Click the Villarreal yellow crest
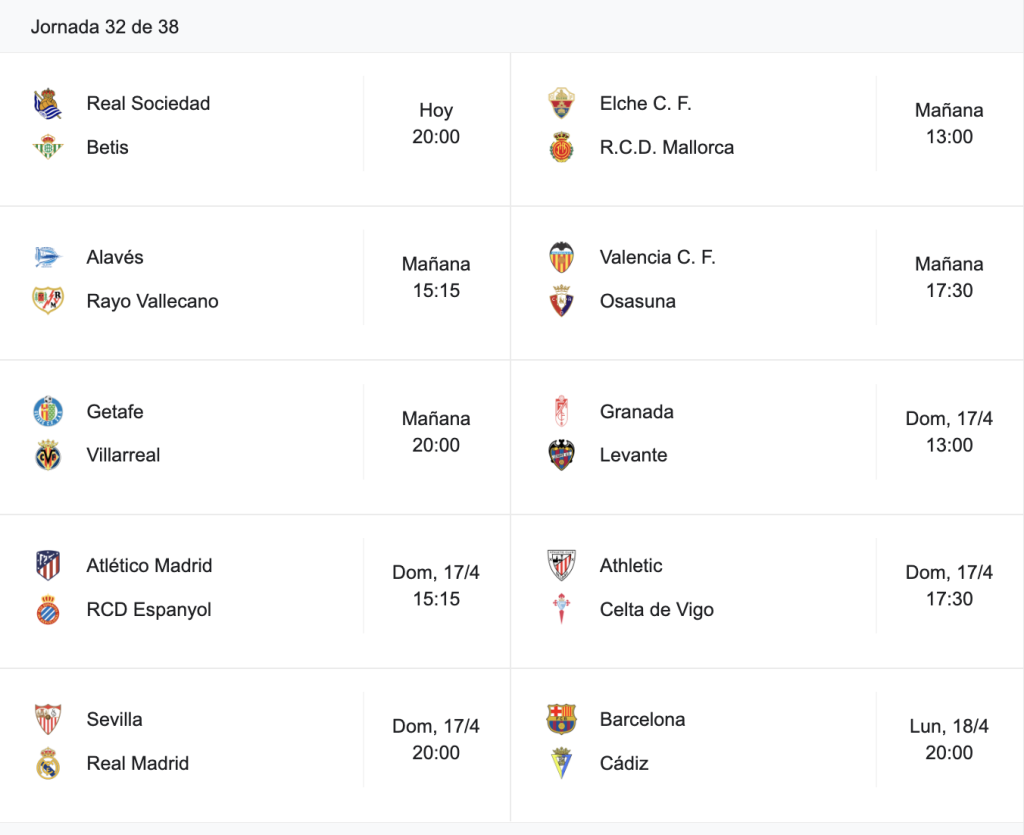Viewport: 1024px width, 835px height. click(x=48, y=455)
